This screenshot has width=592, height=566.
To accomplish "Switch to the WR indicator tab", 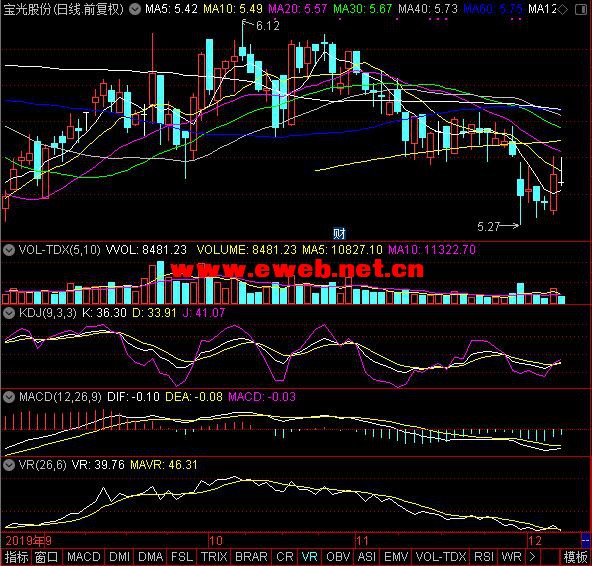I will 511,557.
